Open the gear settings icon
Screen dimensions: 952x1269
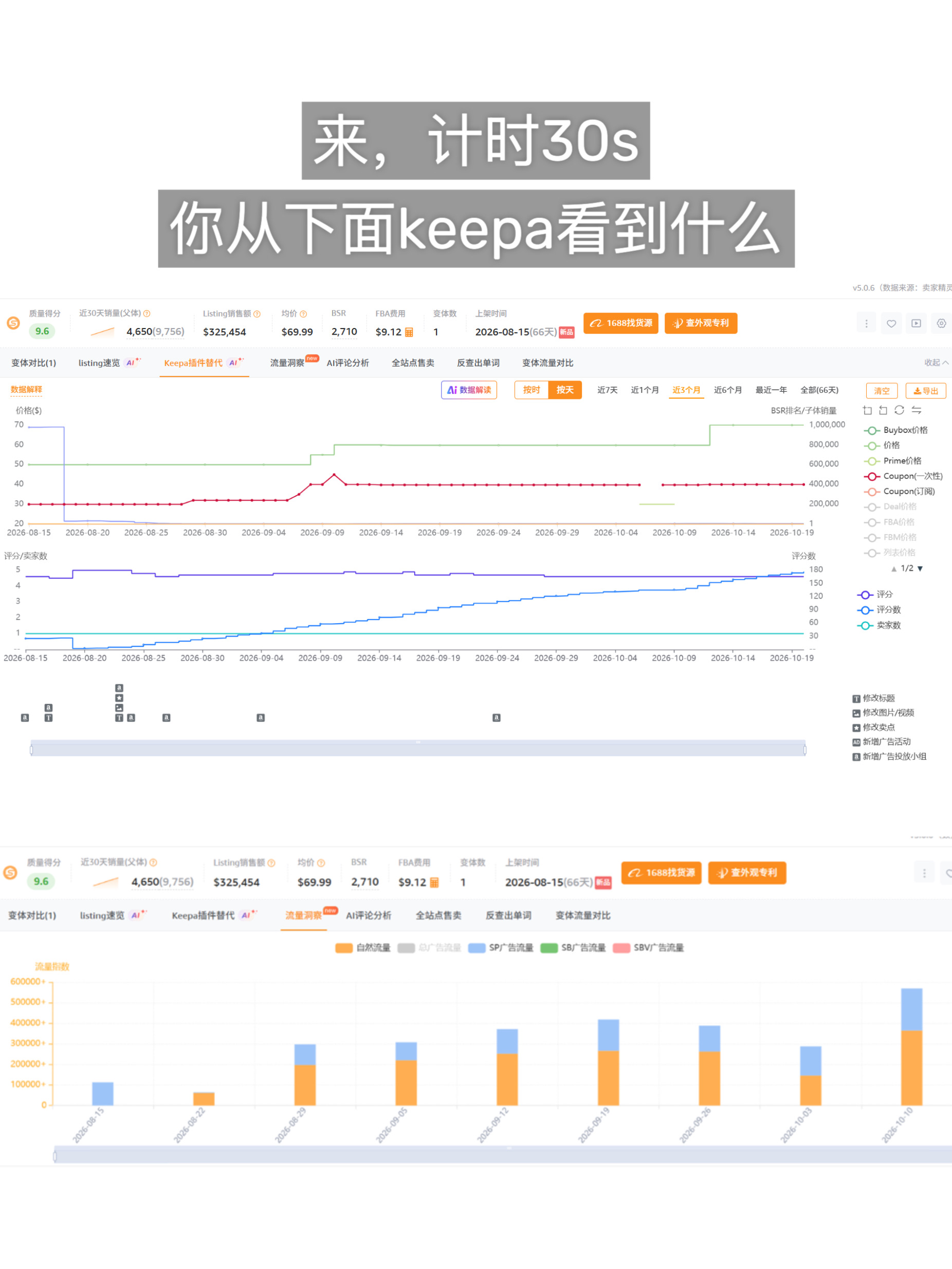point(941,323)
